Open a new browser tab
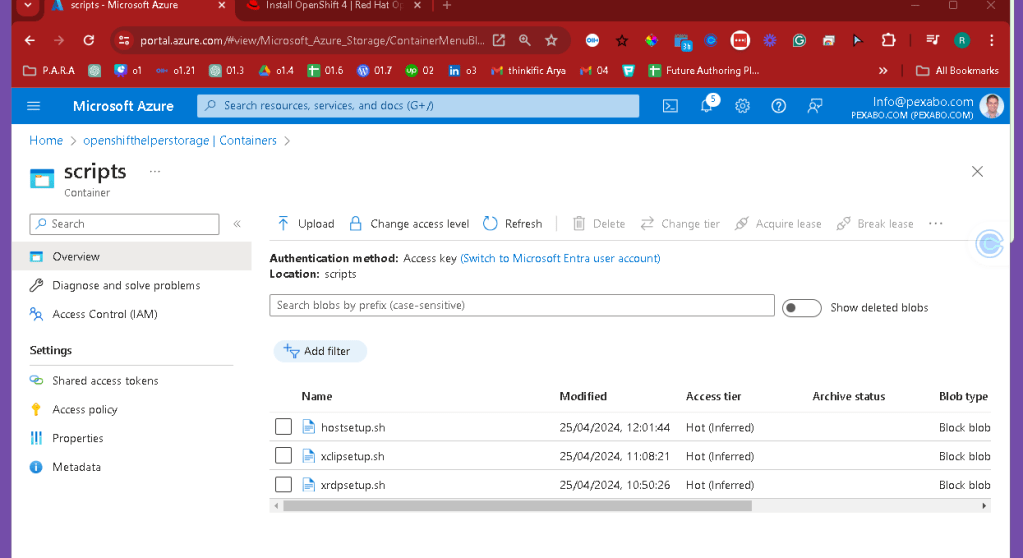This screenshot has width=1023, height=558. (x=447, y=5)
